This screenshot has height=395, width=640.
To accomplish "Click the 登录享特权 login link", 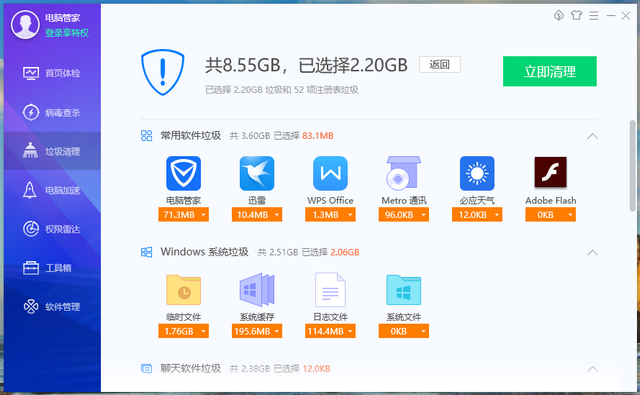I will pyautogui.click(x=67, y=33).
